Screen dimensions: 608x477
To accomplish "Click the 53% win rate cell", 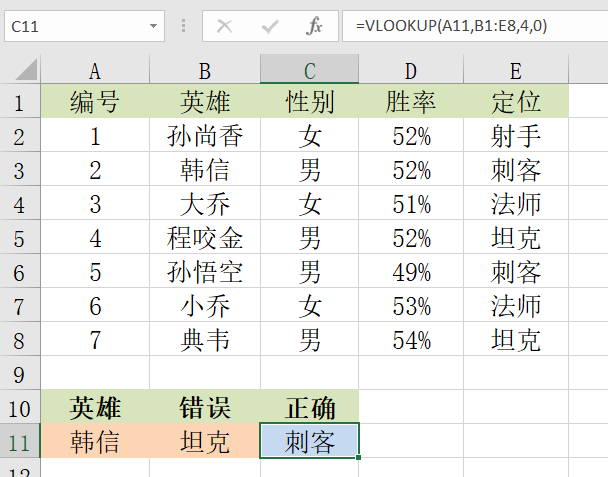I will pyautogui.click(x=411, y=305).
